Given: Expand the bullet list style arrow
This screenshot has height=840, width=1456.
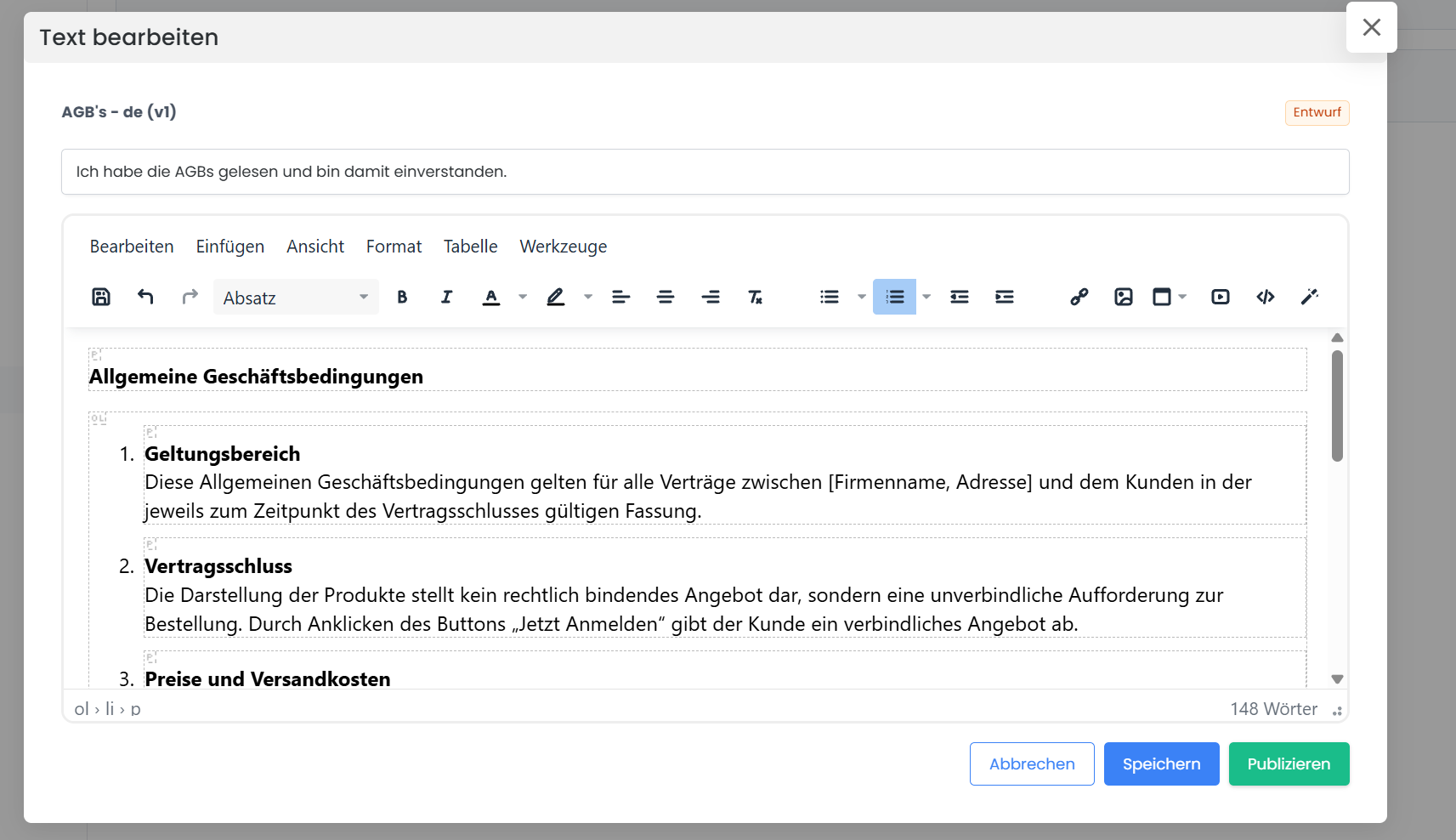Looking at the screenshot, I should pyautogui.click(x=861, y=297).
